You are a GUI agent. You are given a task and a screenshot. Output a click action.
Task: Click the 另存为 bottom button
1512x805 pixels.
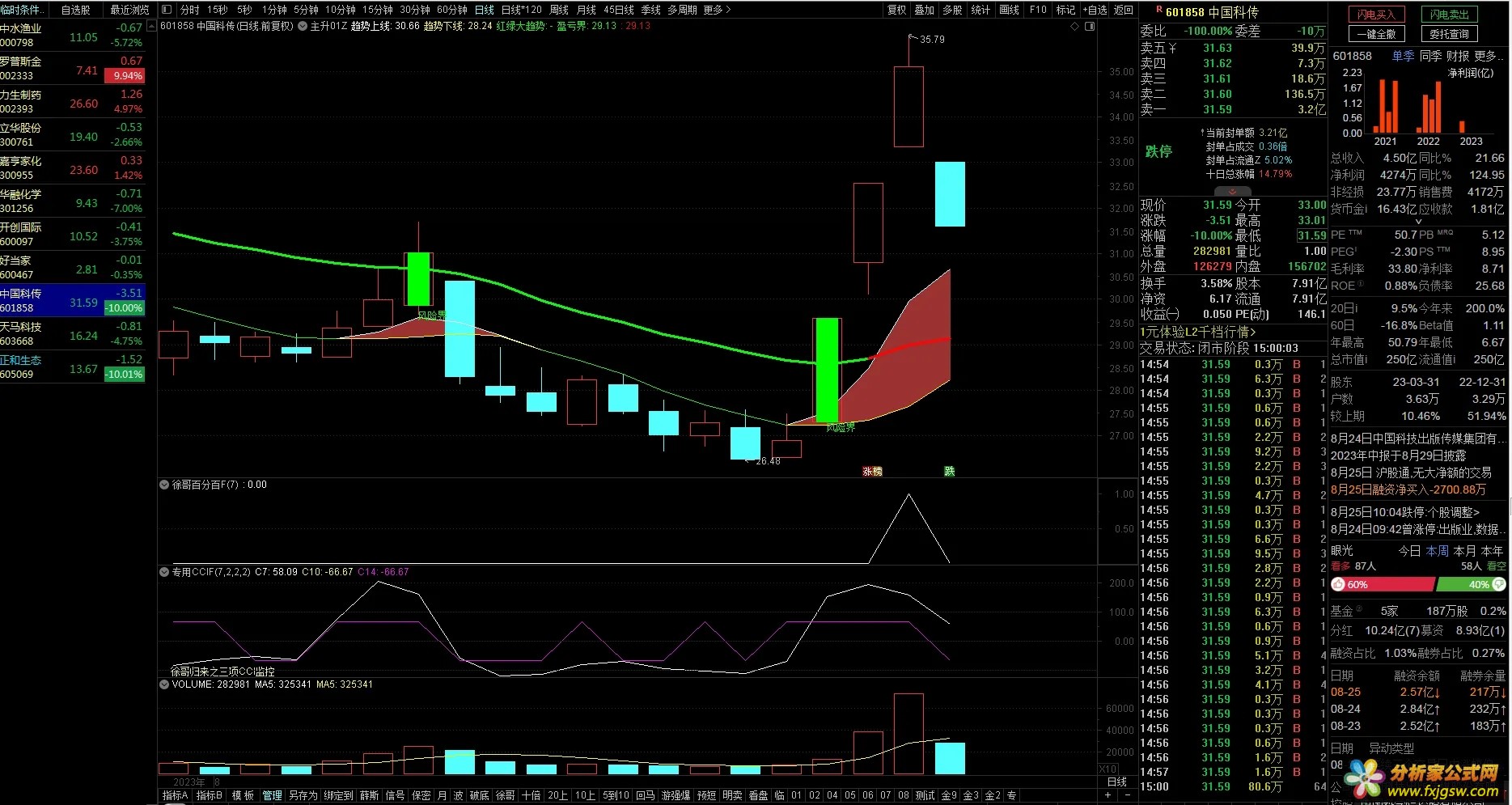[x=303, y=795]
